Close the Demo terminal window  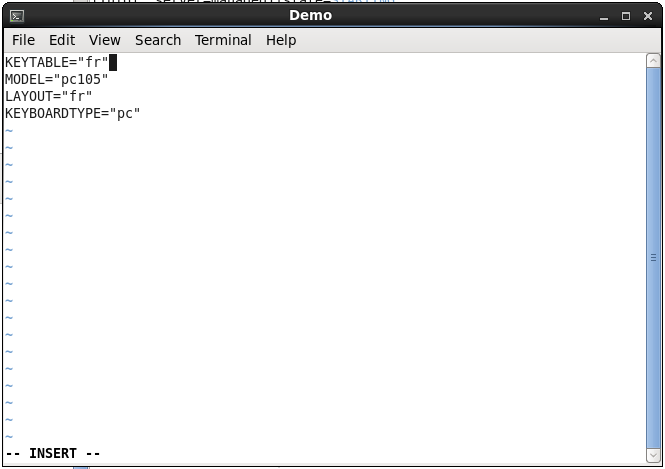click(x=647, y=16)
